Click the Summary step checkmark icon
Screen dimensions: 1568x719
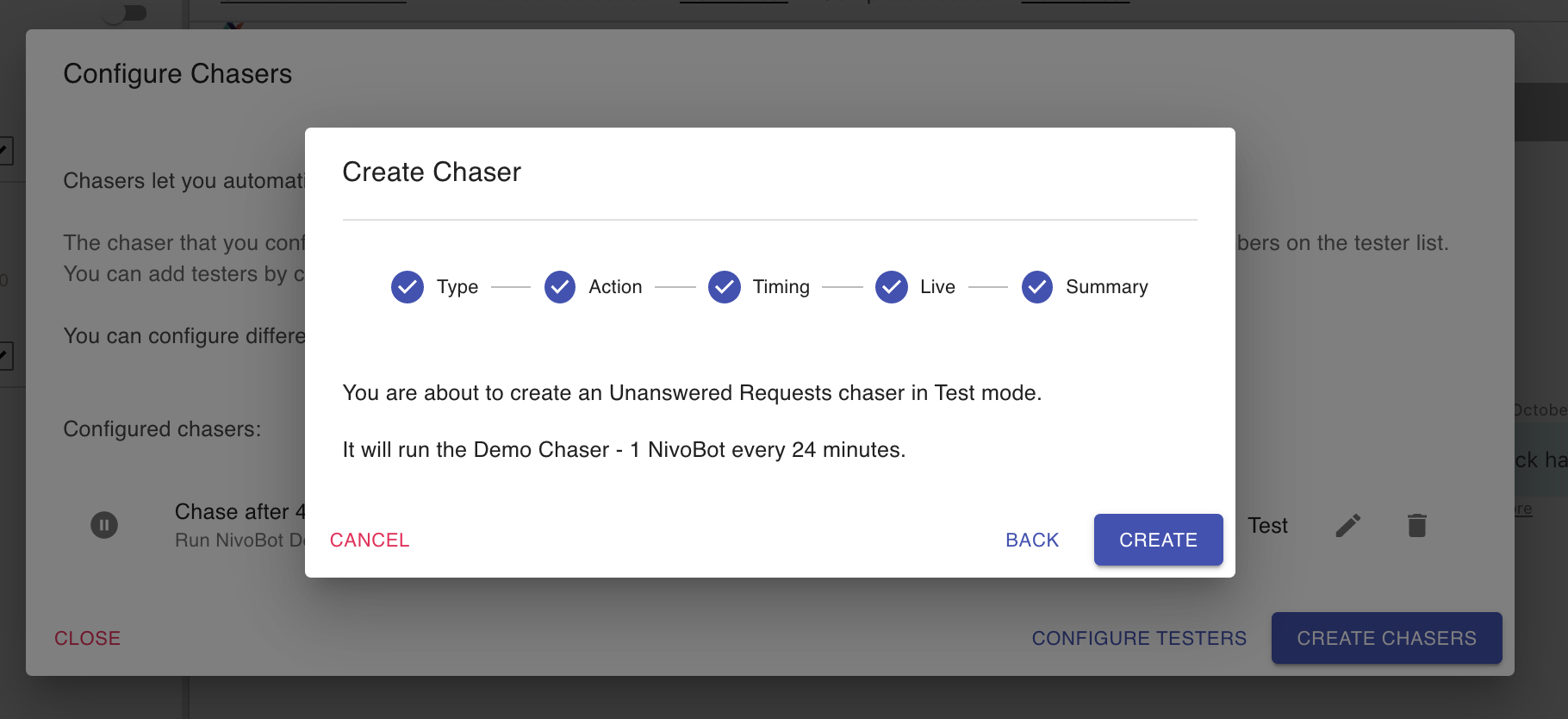(1037, 287)
